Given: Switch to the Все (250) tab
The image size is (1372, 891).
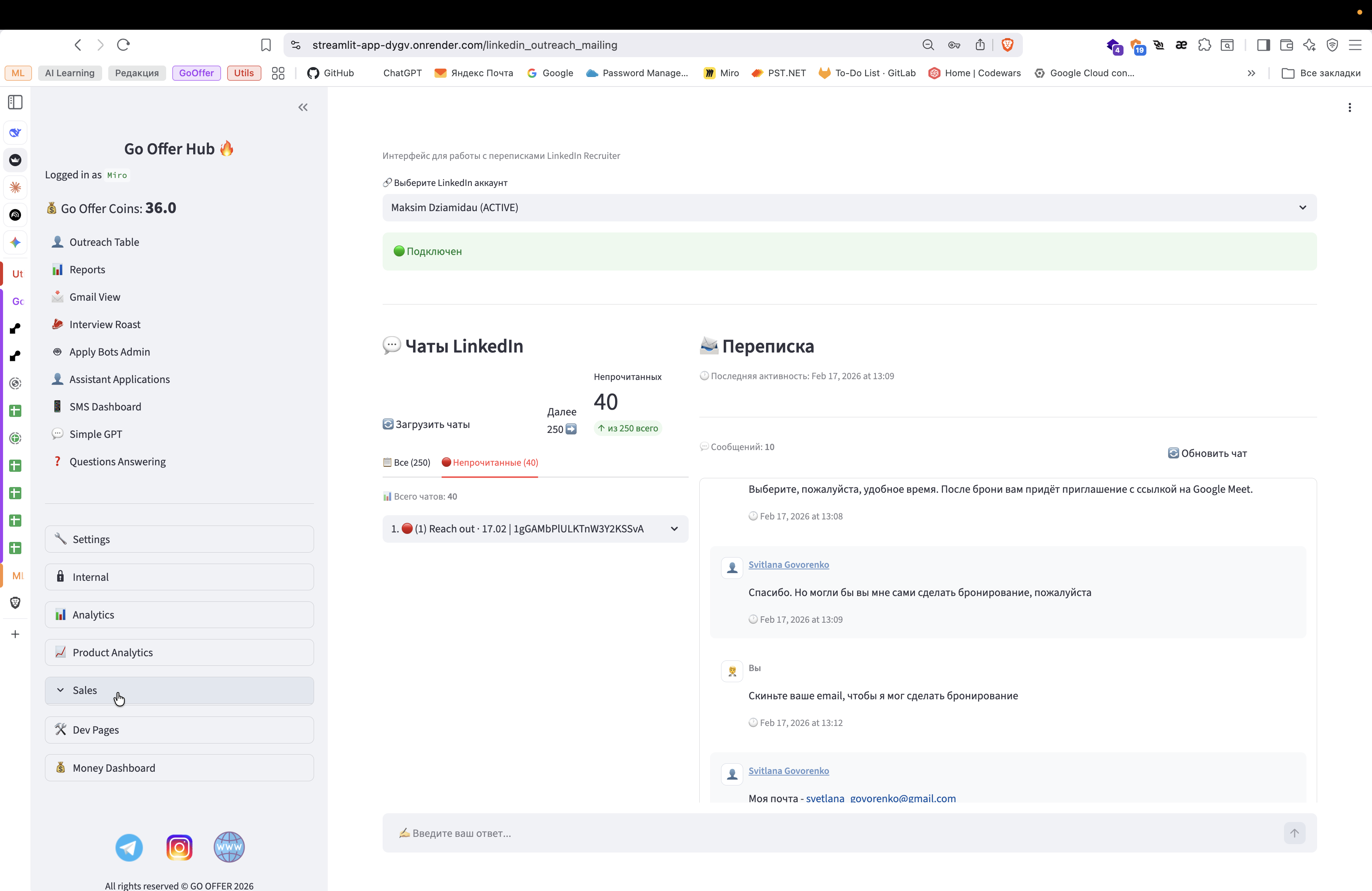Looking at the screenshot, I should tap(407, 462).
